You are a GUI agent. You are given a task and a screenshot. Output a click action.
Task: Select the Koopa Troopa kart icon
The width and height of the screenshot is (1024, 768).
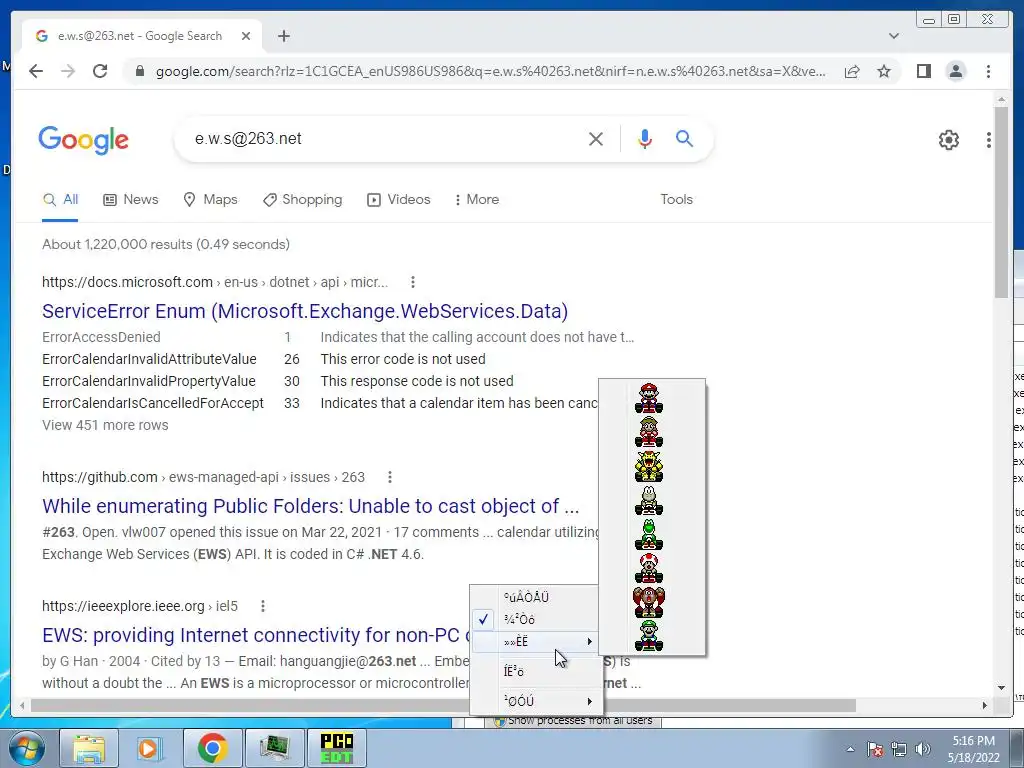(x=648, y=500)
